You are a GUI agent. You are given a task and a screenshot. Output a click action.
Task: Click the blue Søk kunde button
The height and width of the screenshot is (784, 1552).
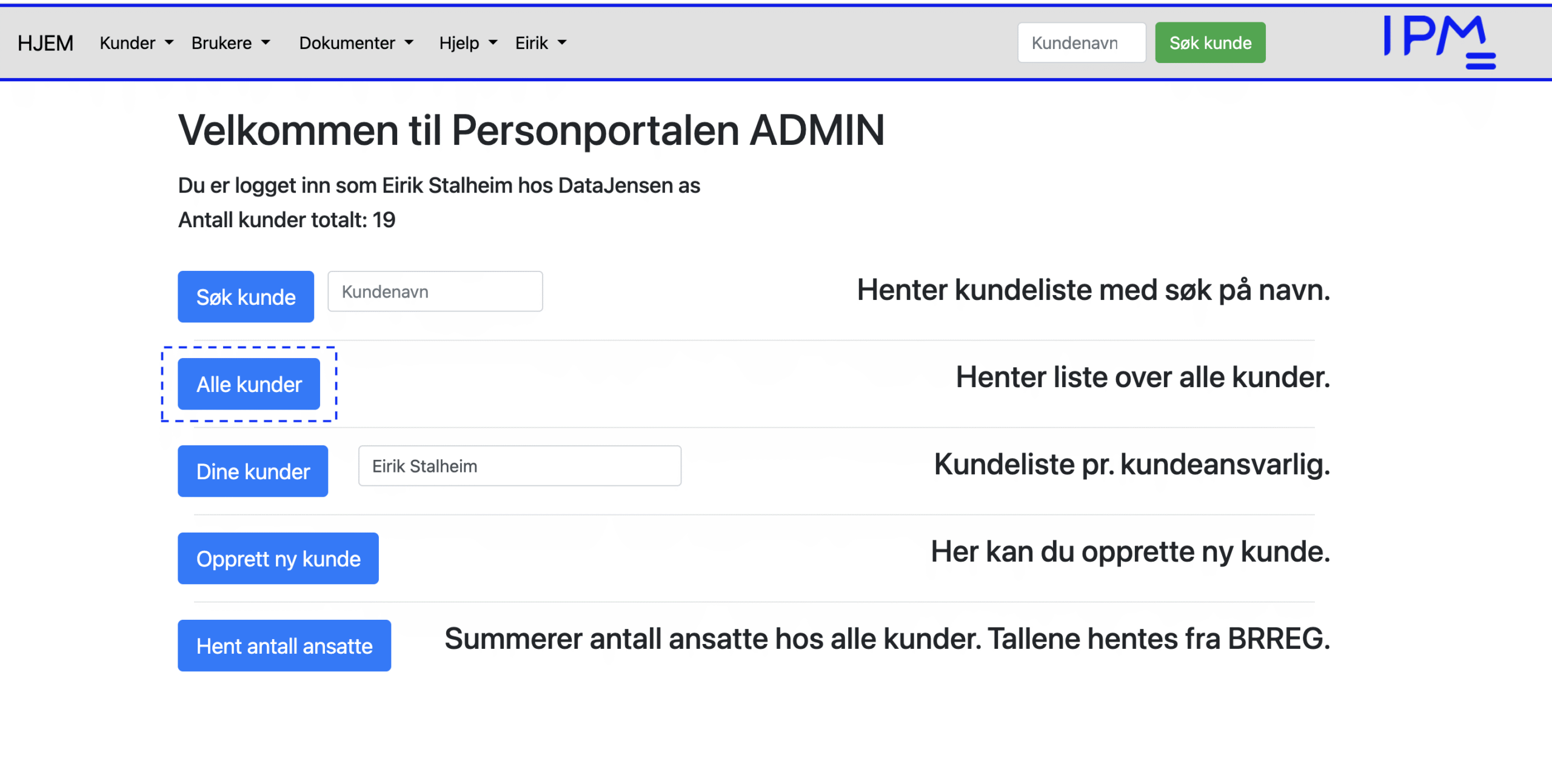(246, 297)
